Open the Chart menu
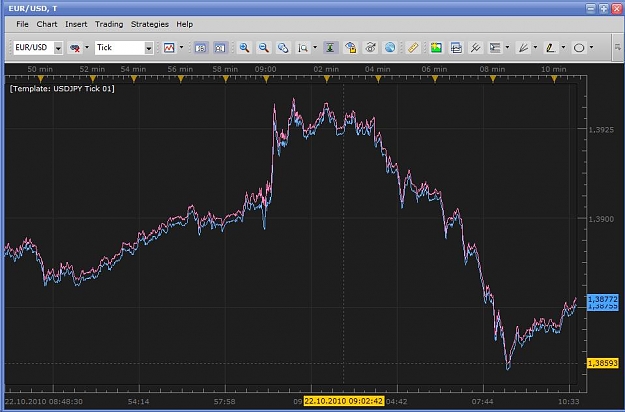Image resolution: width=625 pixels, height=412 pixels. click(47, 24)
